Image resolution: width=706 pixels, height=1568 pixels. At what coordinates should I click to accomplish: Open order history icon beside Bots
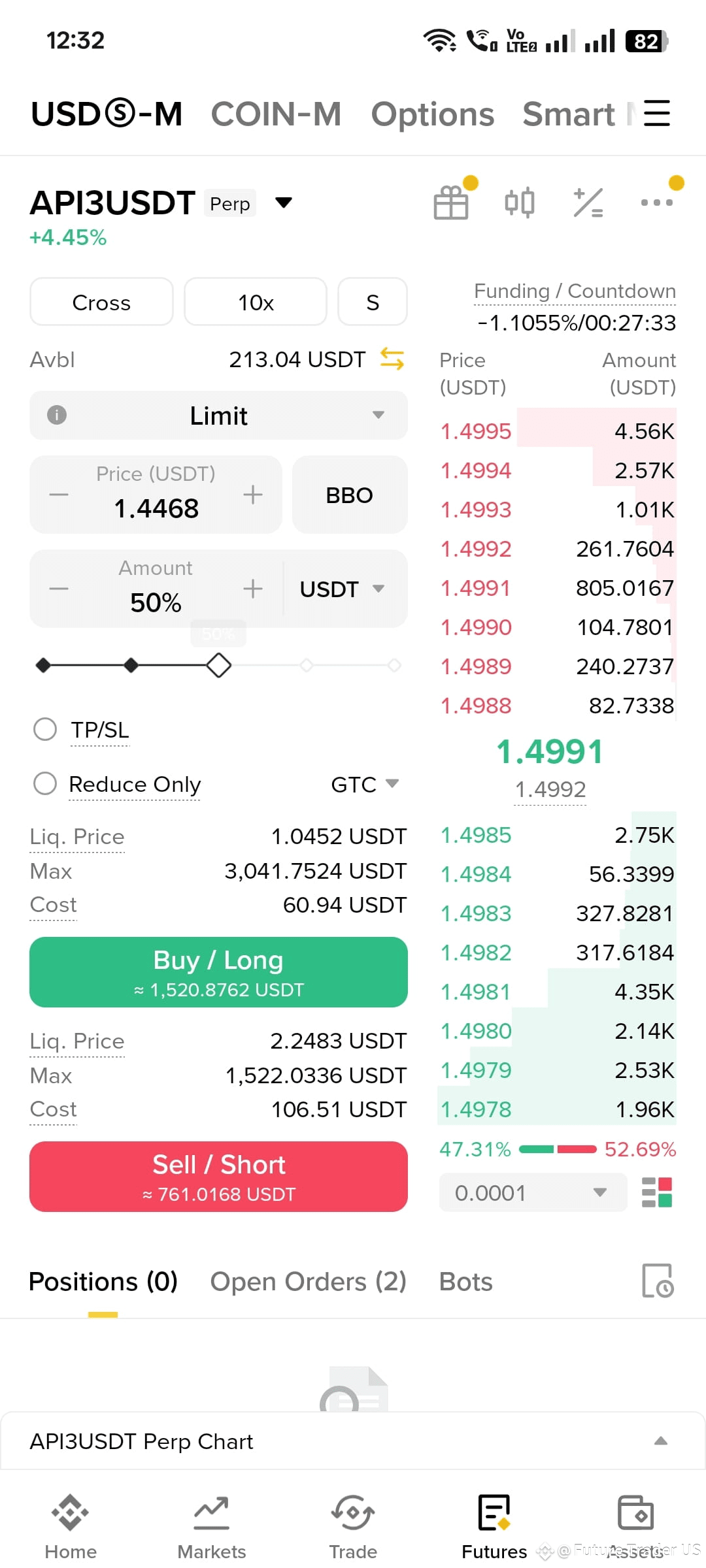[658, 1281]
